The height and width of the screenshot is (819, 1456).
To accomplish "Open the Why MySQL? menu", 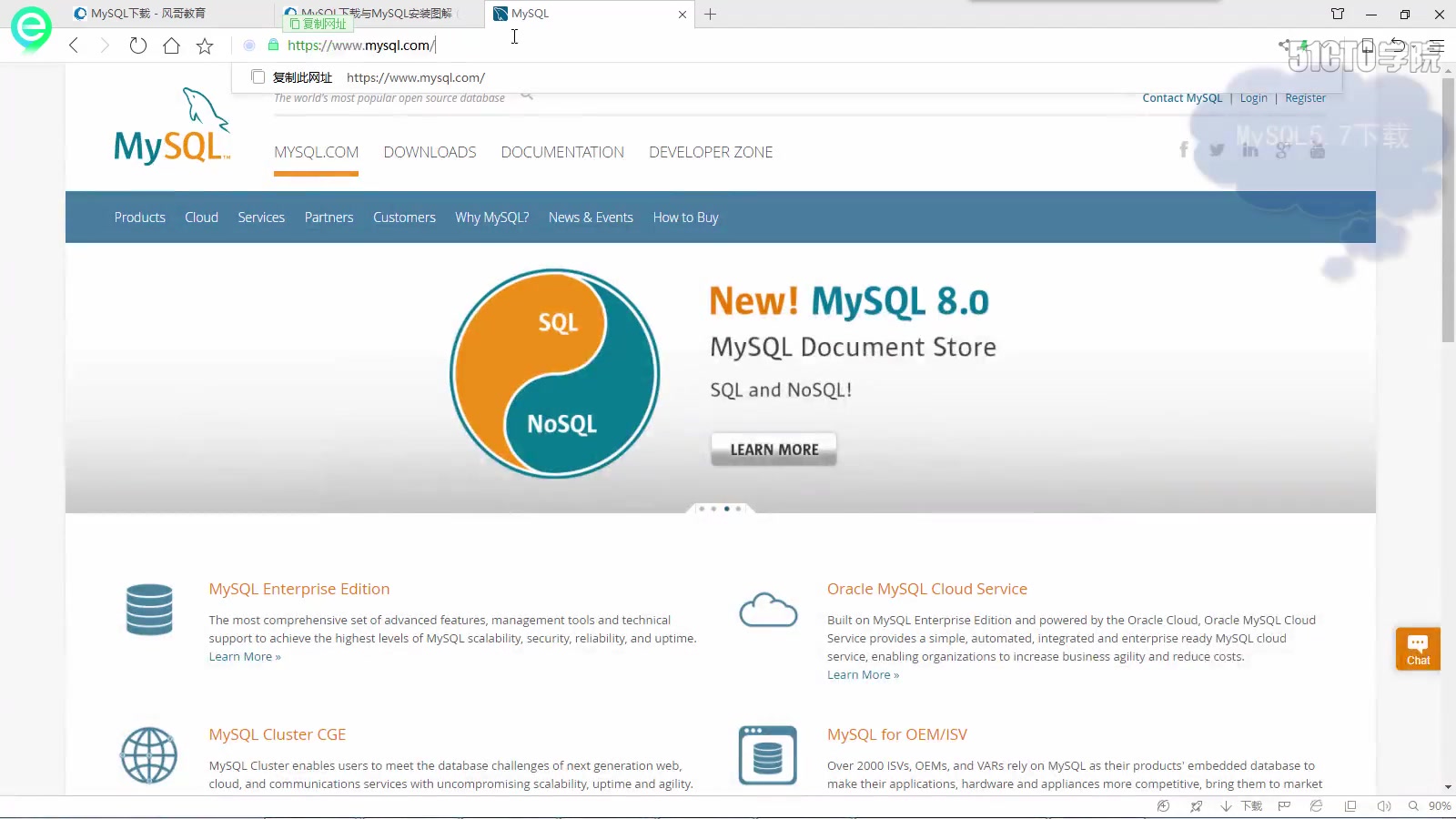I will [x=492, y=217].
